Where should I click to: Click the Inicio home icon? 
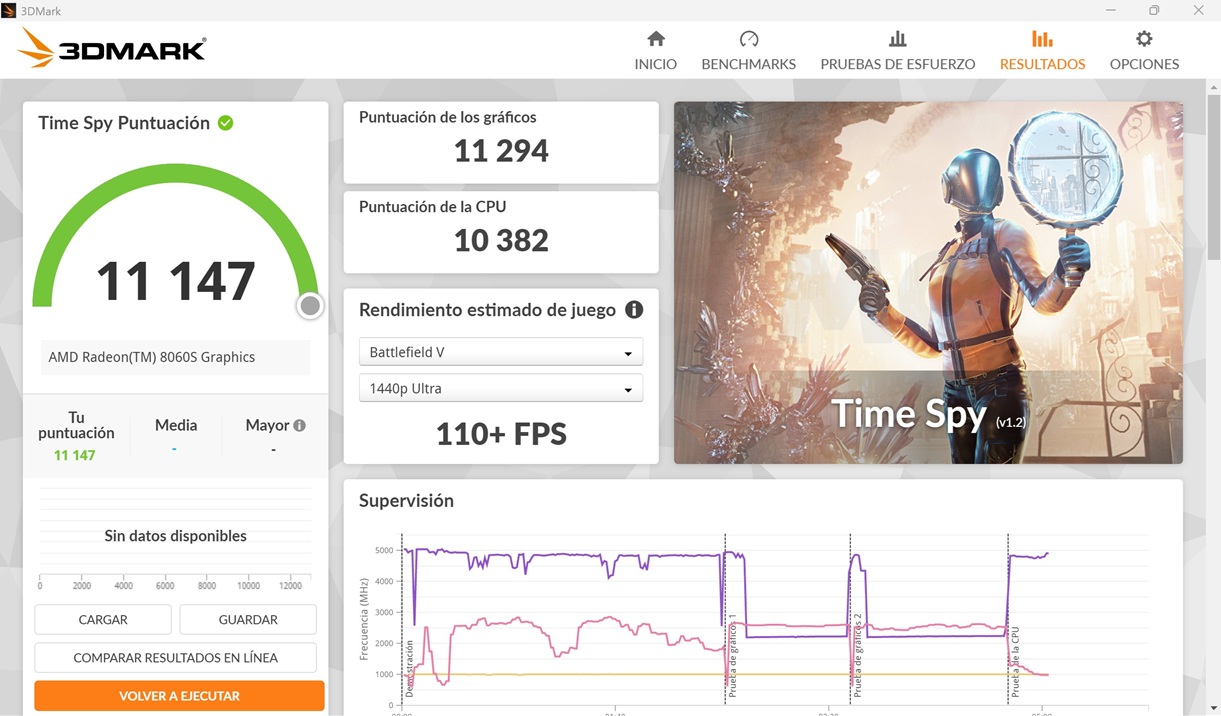tap(655, 41)
